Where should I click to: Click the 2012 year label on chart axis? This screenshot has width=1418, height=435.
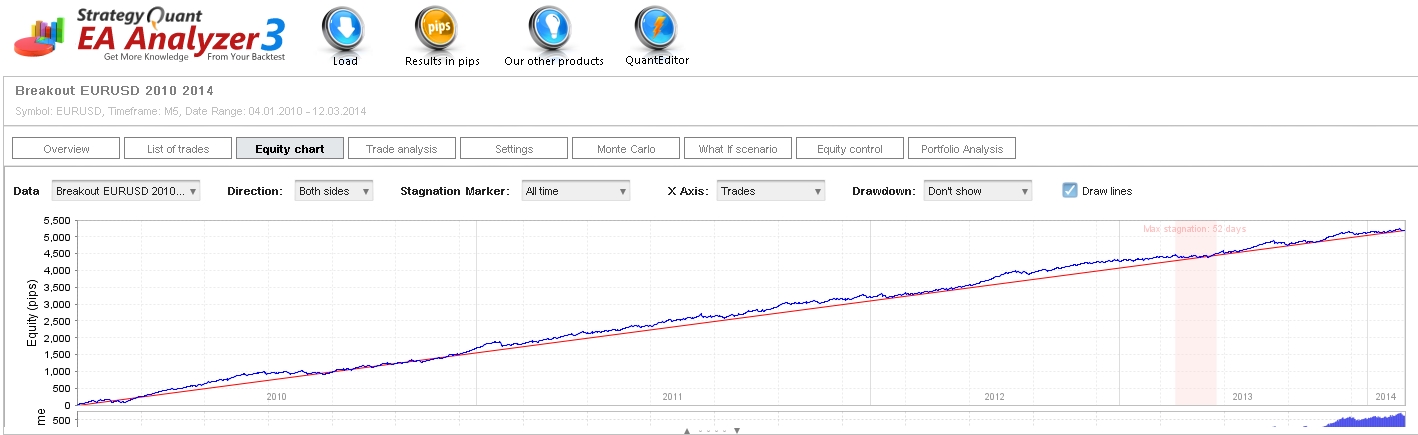click(995, 397)
